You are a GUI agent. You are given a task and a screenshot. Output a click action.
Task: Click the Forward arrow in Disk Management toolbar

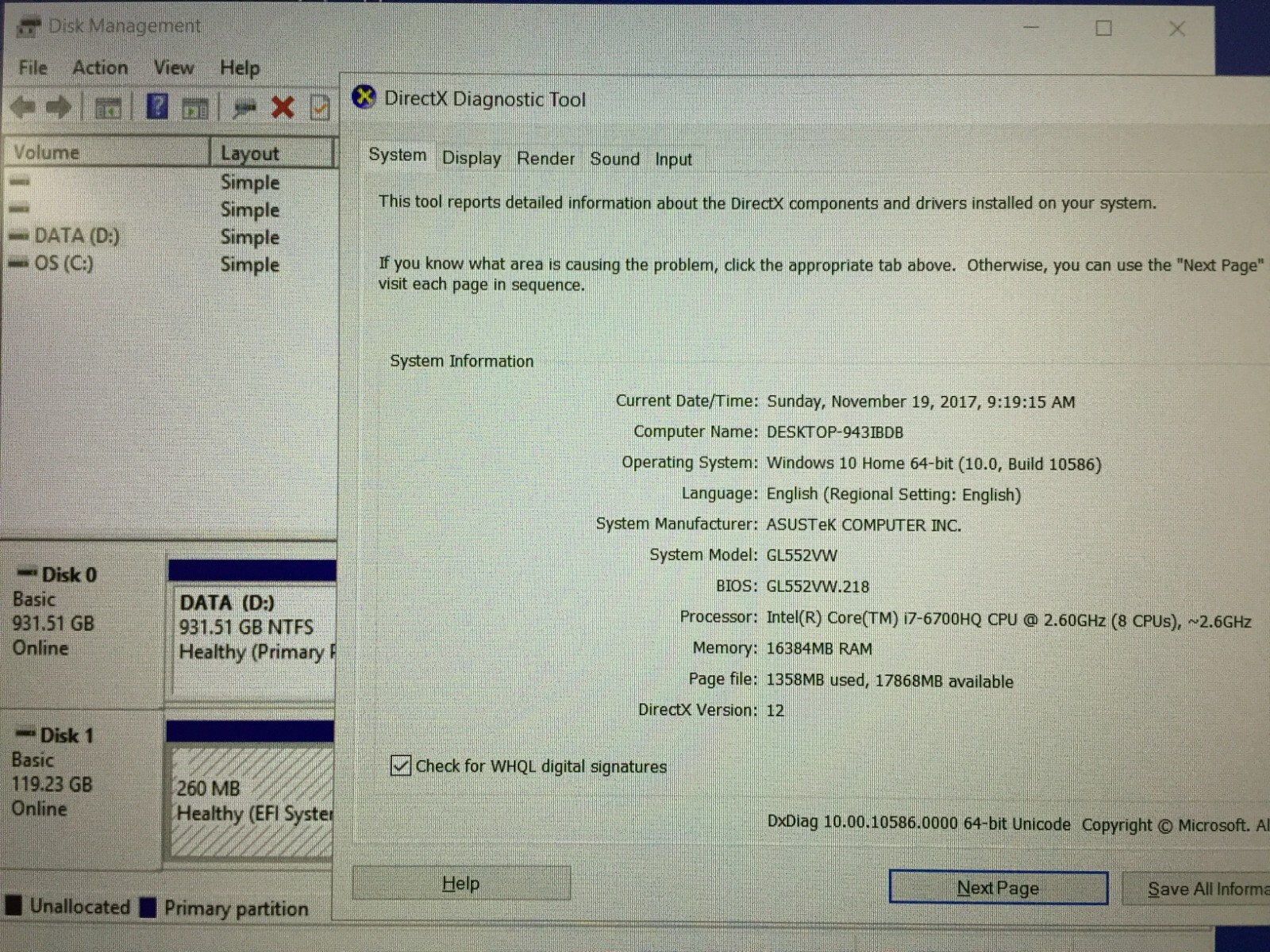(58, 106)
